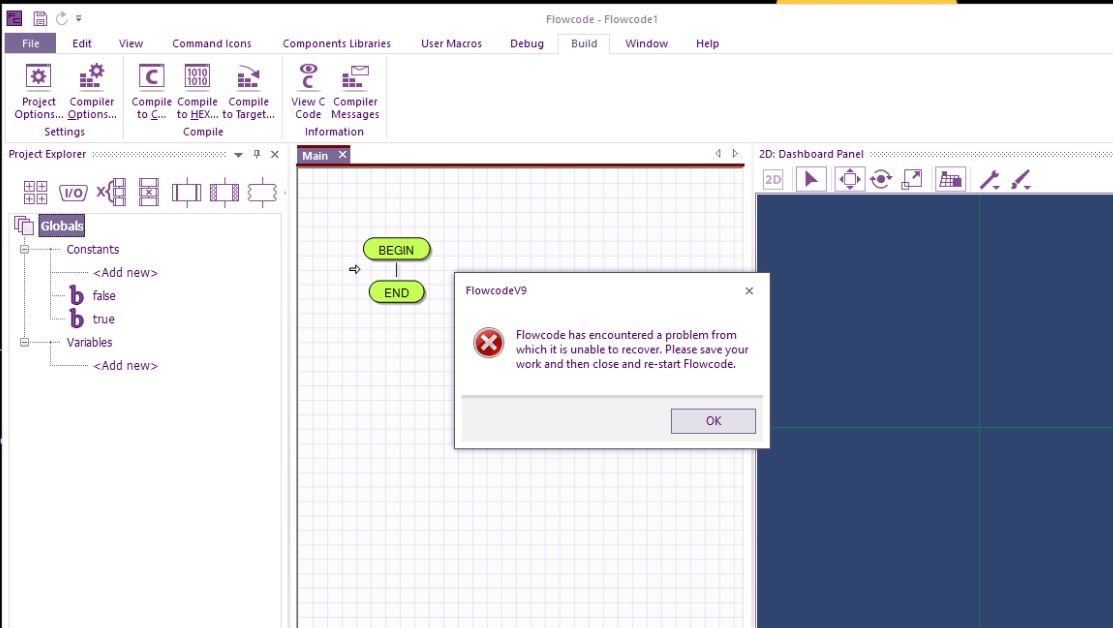Open Compiler Options settings
The height and width of the screenshot is (628, 1113).
(x=92, y=92)
